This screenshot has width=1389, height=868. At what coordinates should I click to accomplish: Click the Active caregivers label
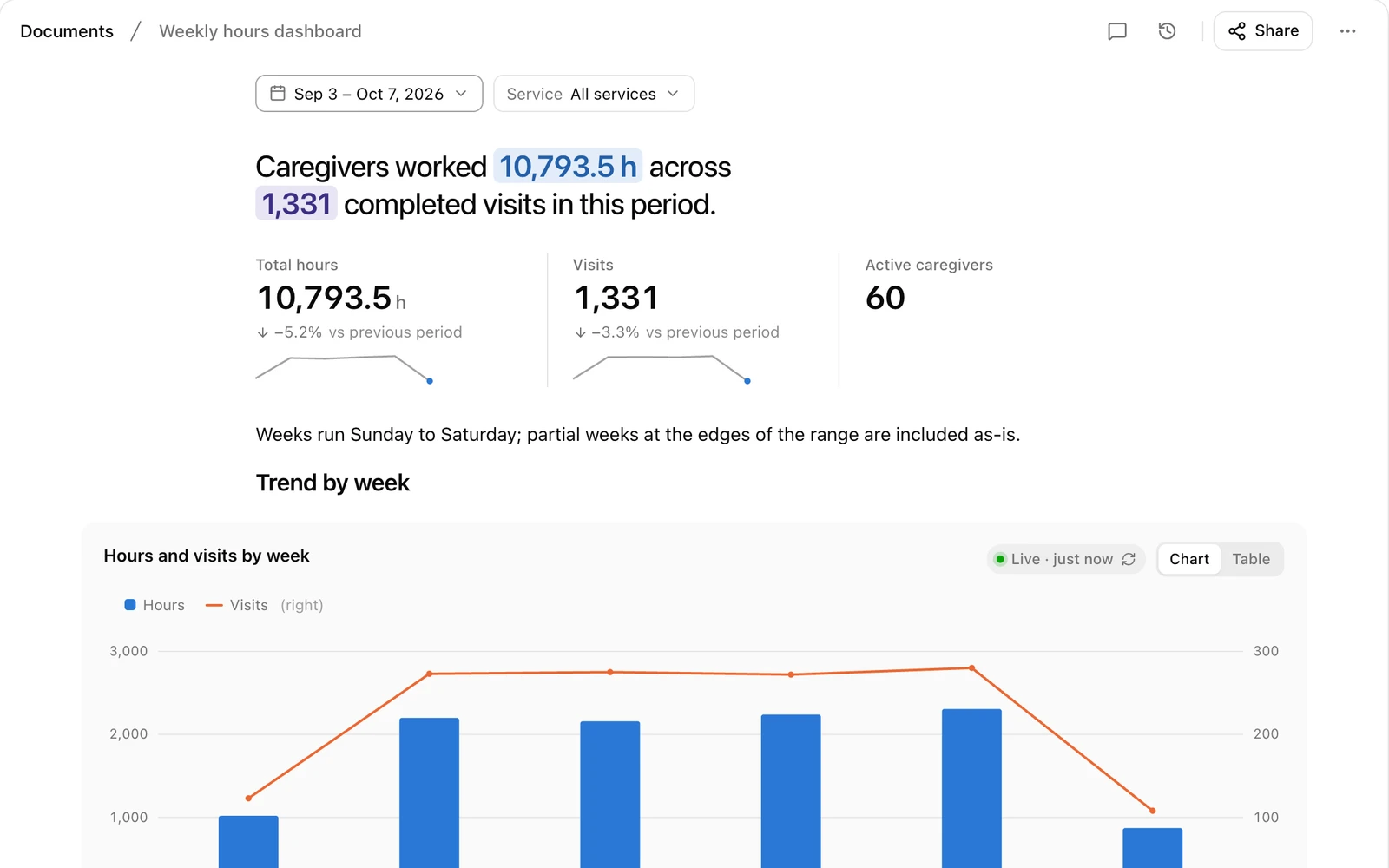929,265
